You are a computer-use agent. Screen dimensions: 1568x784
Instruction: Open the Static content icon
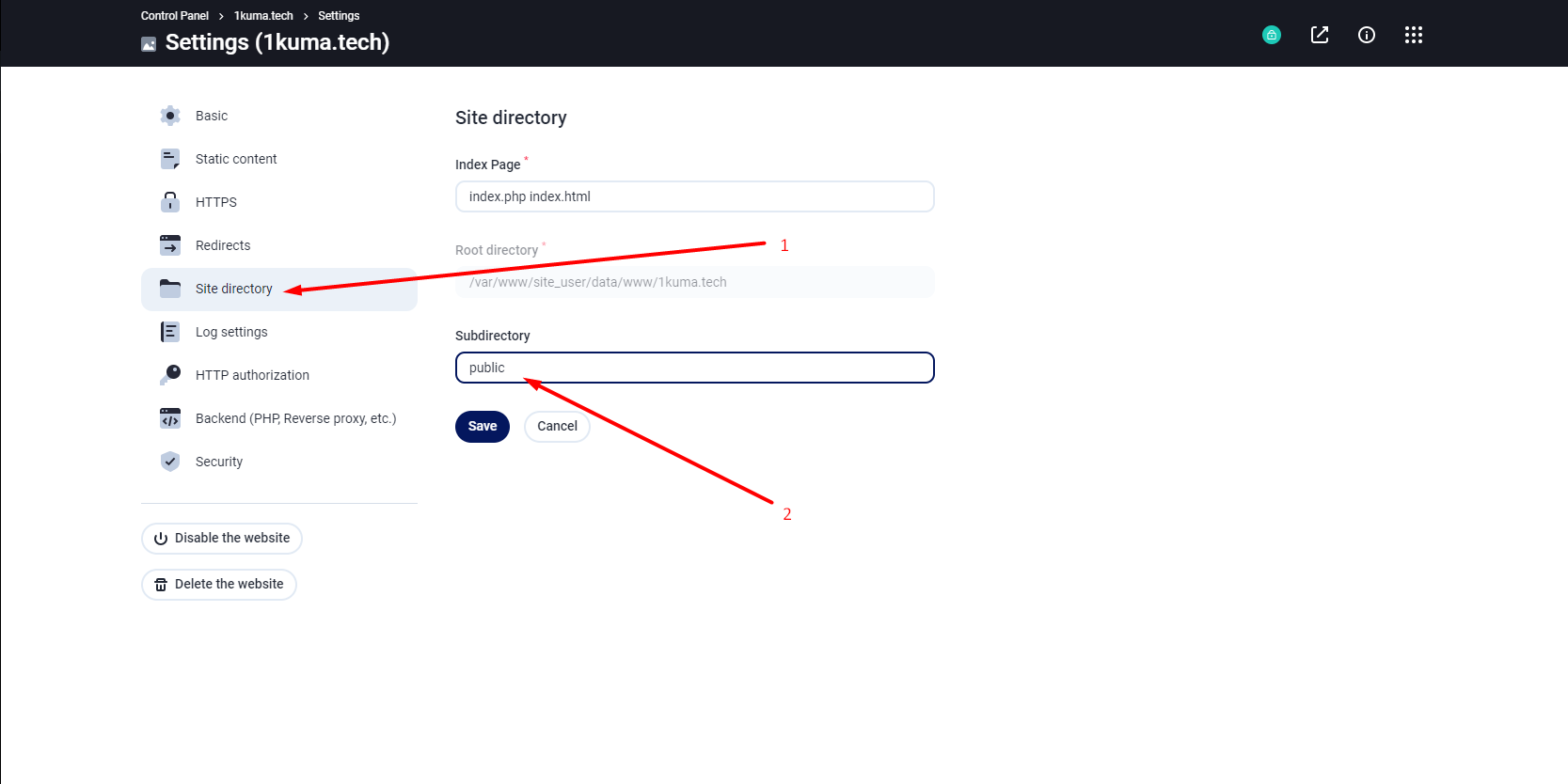click(x=170, y=159)
